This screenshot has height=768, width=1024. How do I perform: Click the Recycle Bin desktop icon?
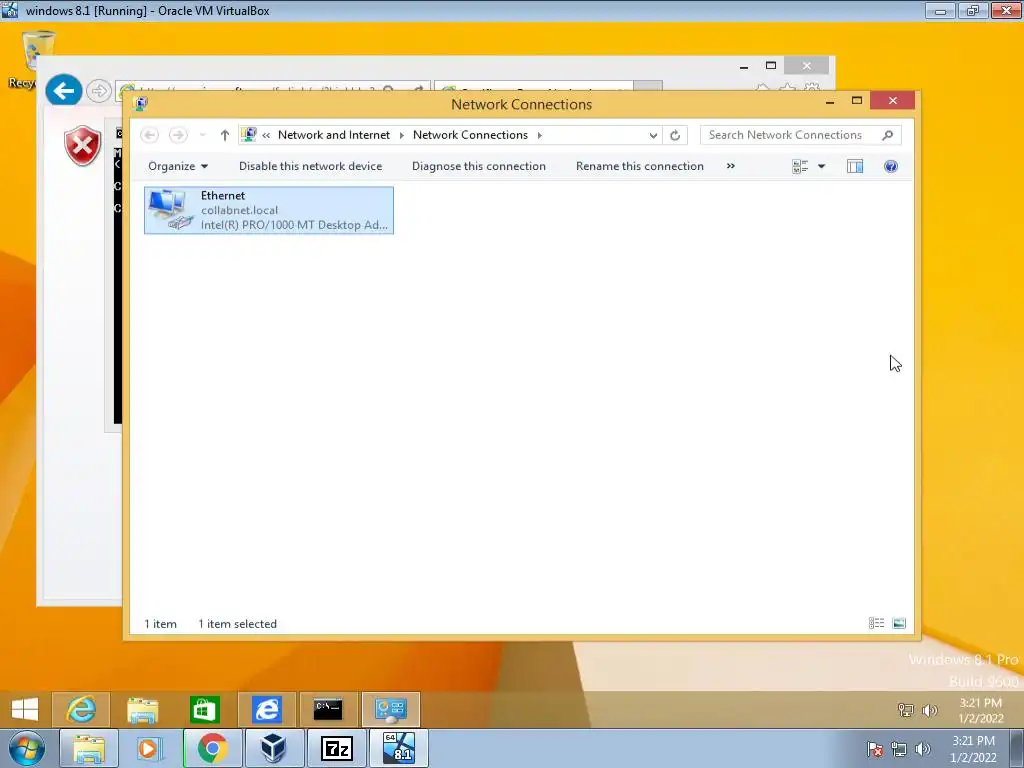click(31, 59)
